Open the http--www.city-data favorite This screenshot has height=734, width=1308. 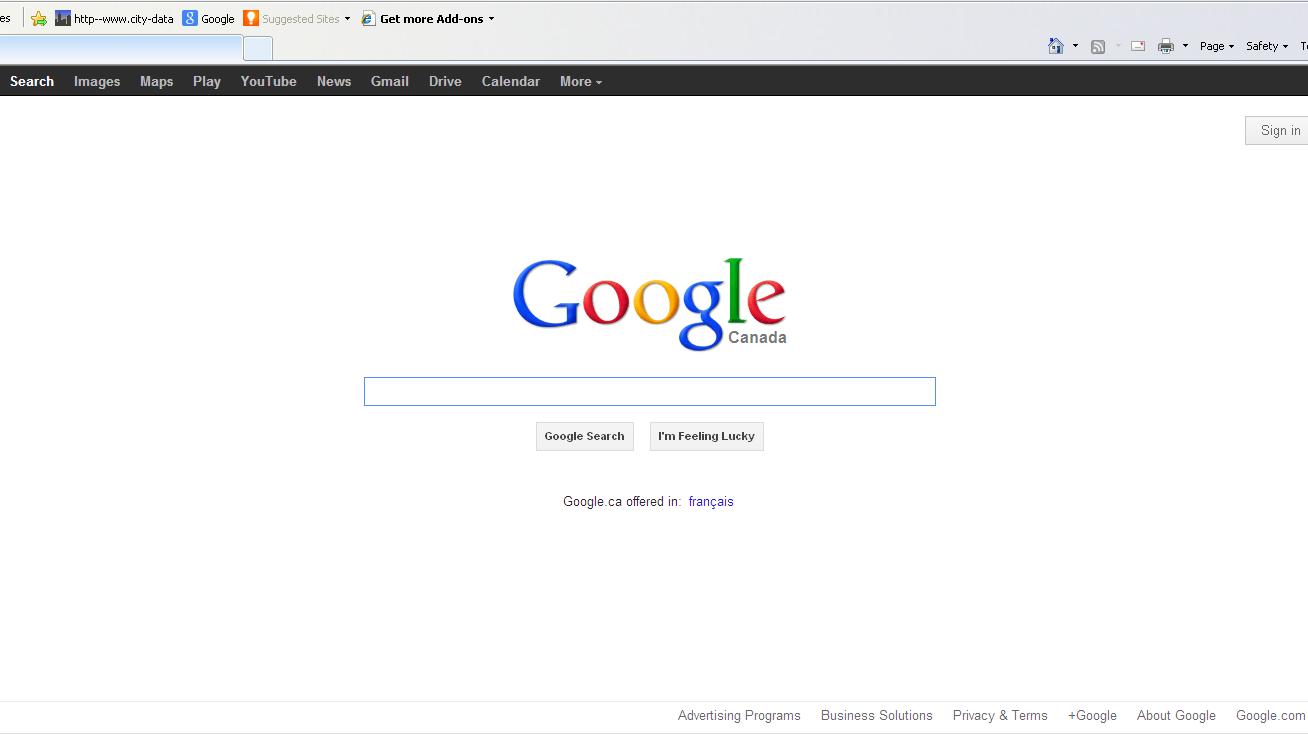click(x=114, y=18)
